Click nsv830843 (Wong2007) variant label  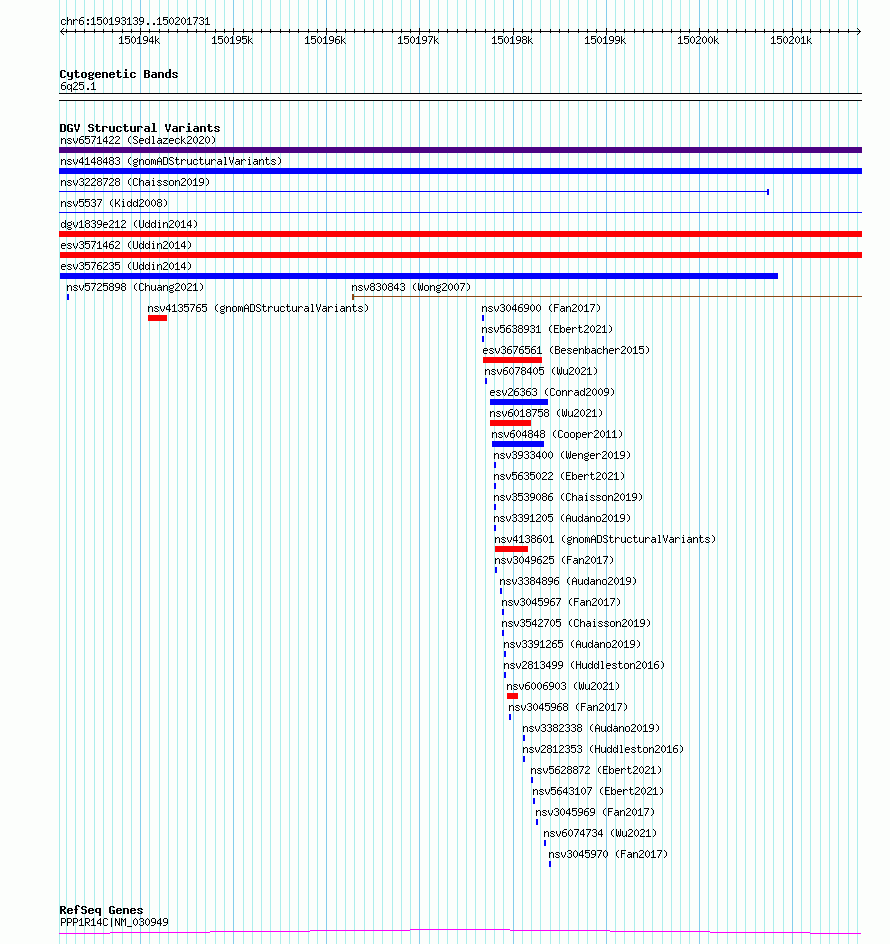point(411,287)
